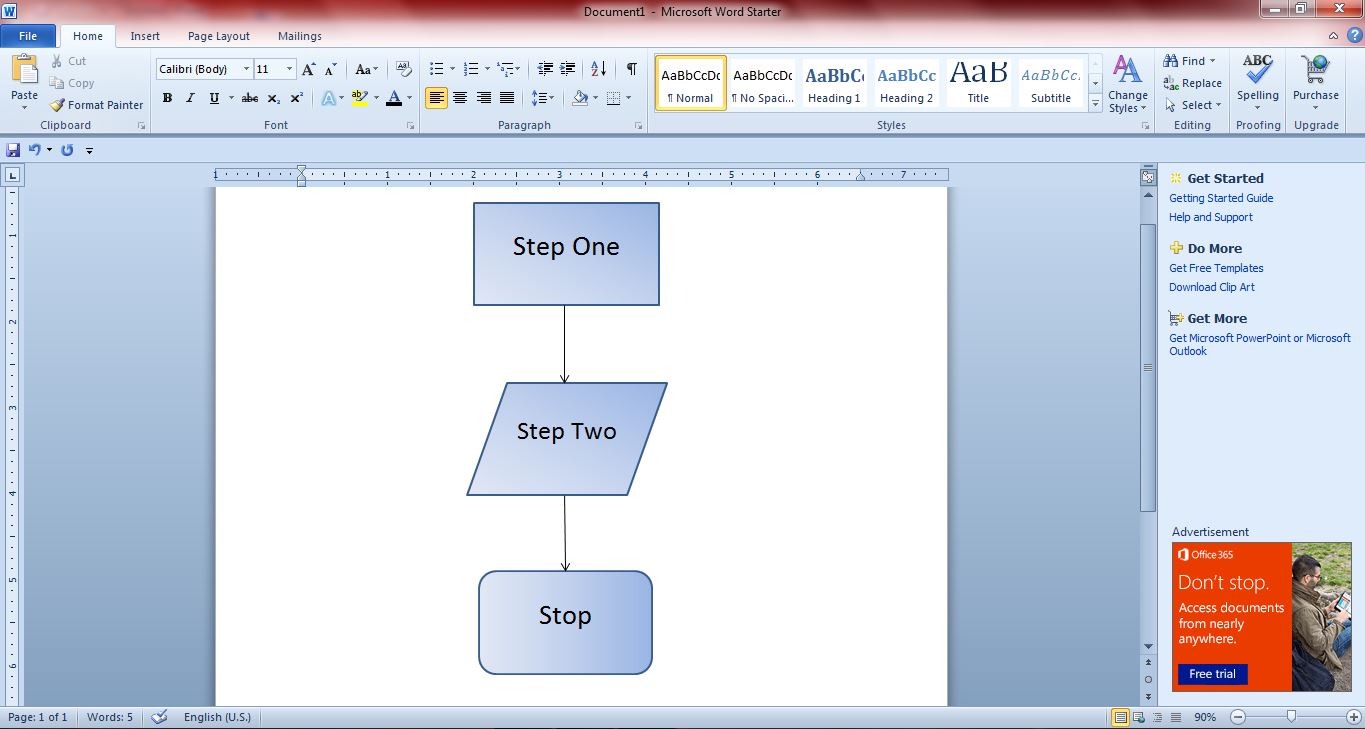Image resolution: width=1365 pixels, height=729 pixels.
Task: Select the Format Painter tool
Action: pos(96,104)
